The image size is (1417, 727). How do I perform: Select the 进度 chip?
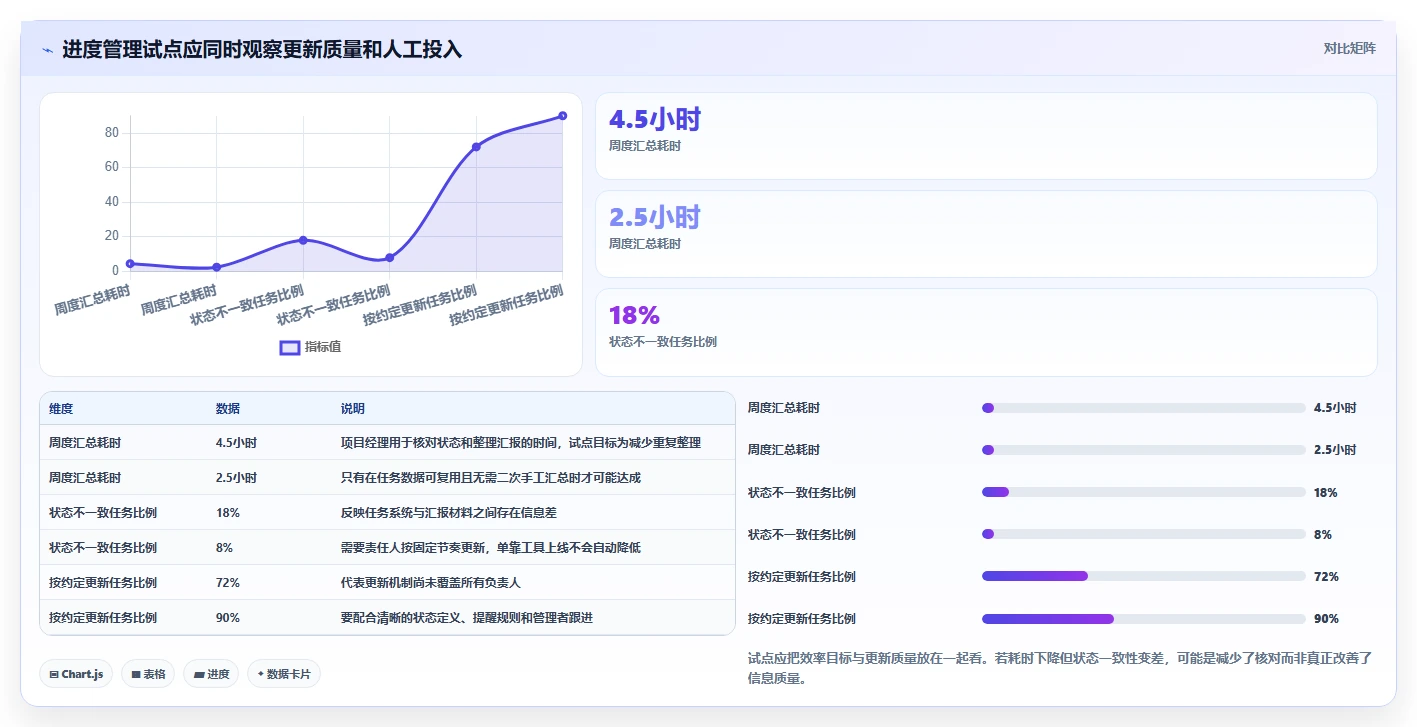(x=211, y=674)
